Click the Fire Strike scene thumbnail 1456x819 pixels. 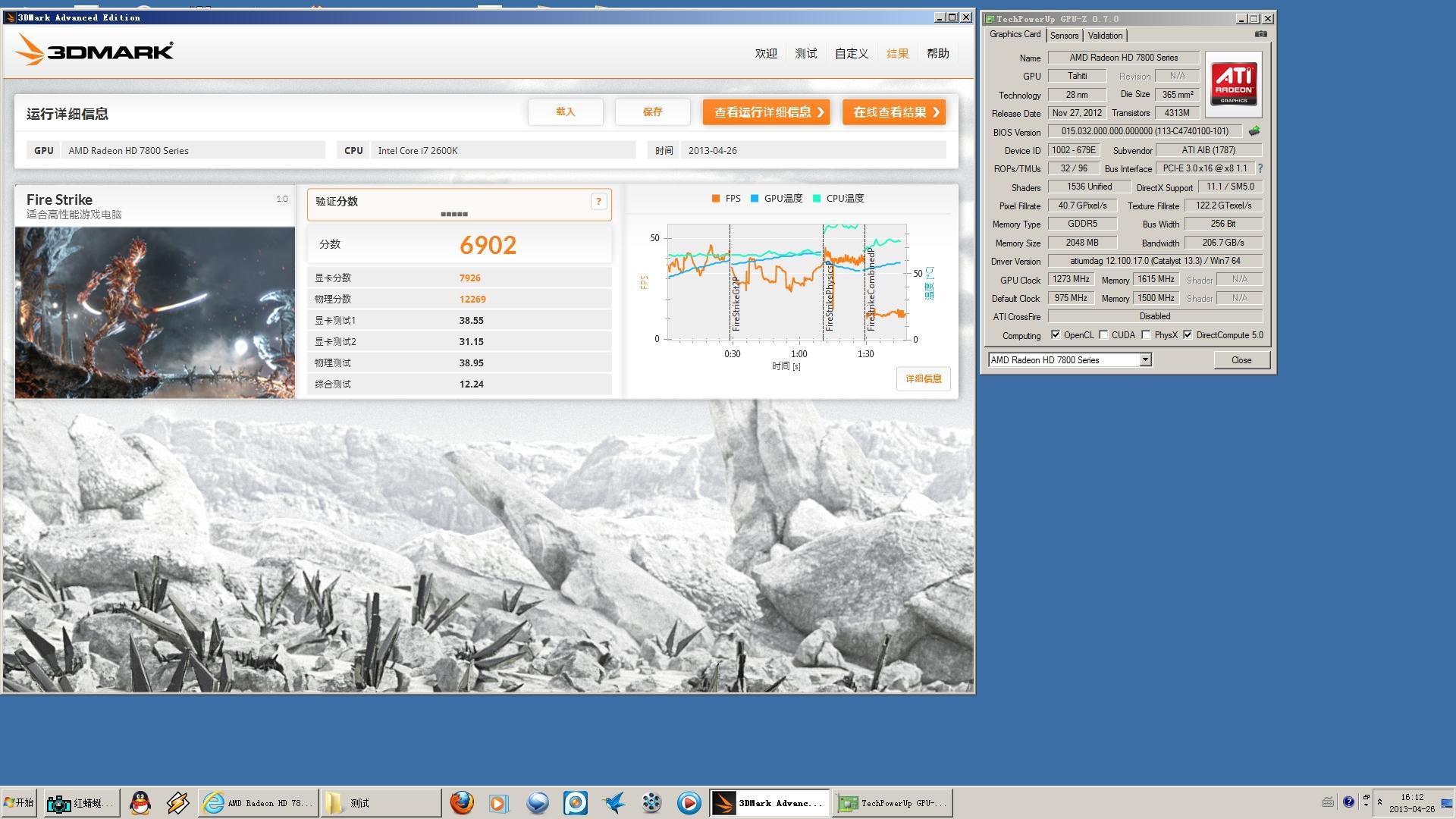155,312
